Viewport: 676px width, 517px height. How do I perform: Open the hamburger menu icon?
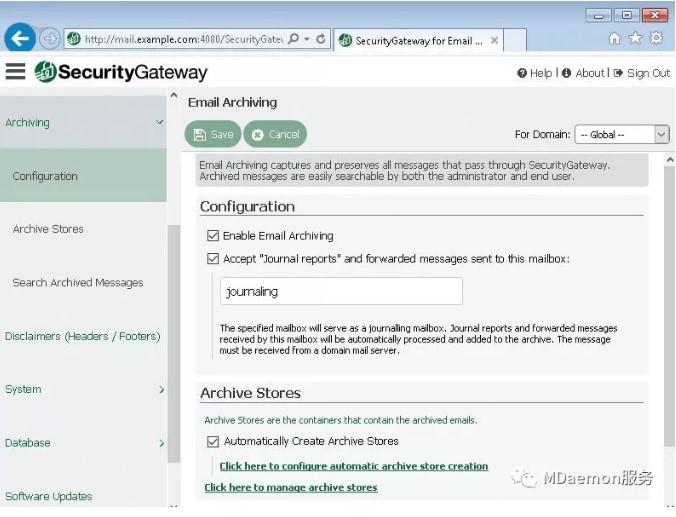pyautogui.click(x=16, y=71)
